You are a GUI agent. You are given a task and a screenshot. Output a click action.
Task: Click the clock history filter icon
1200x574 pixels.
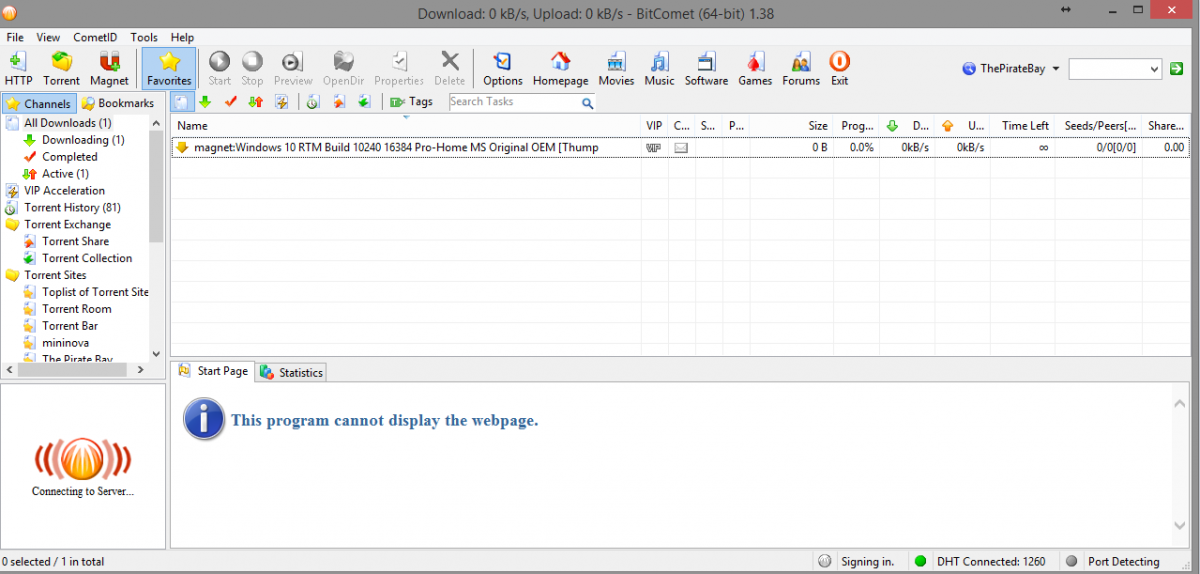[313, 102]
